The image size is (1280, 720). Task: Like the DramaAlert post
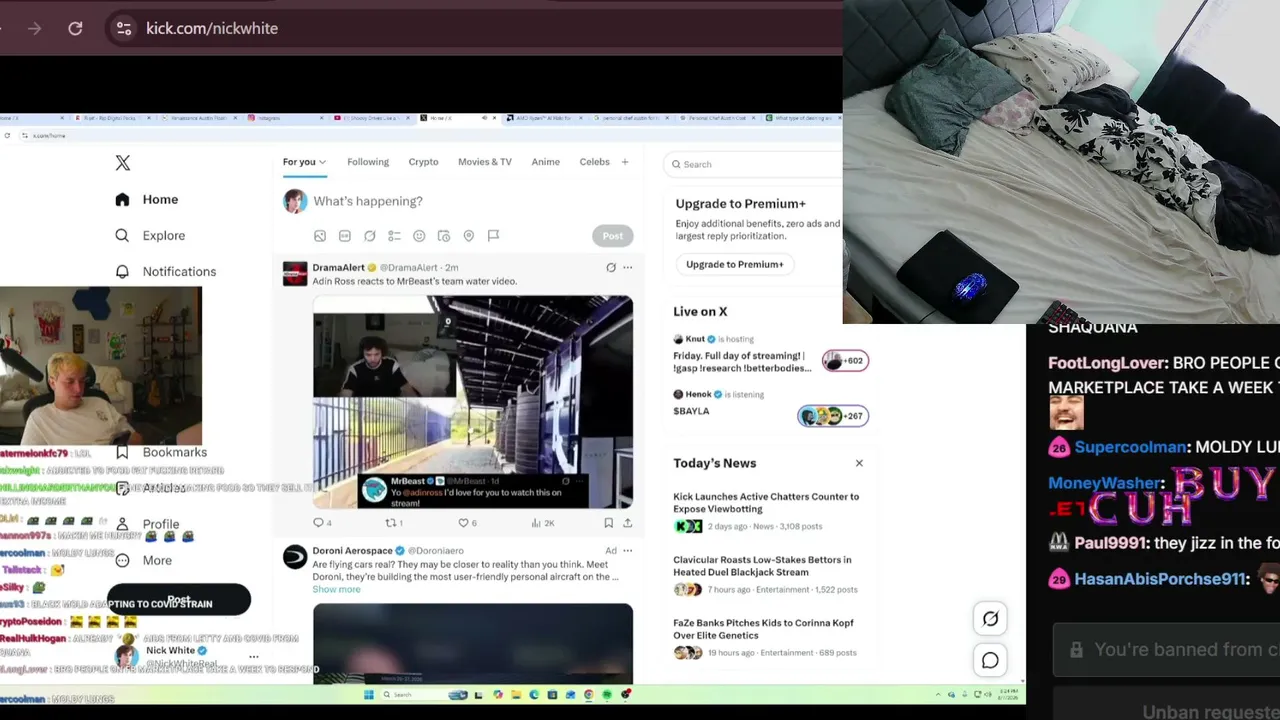coord(467,523)
